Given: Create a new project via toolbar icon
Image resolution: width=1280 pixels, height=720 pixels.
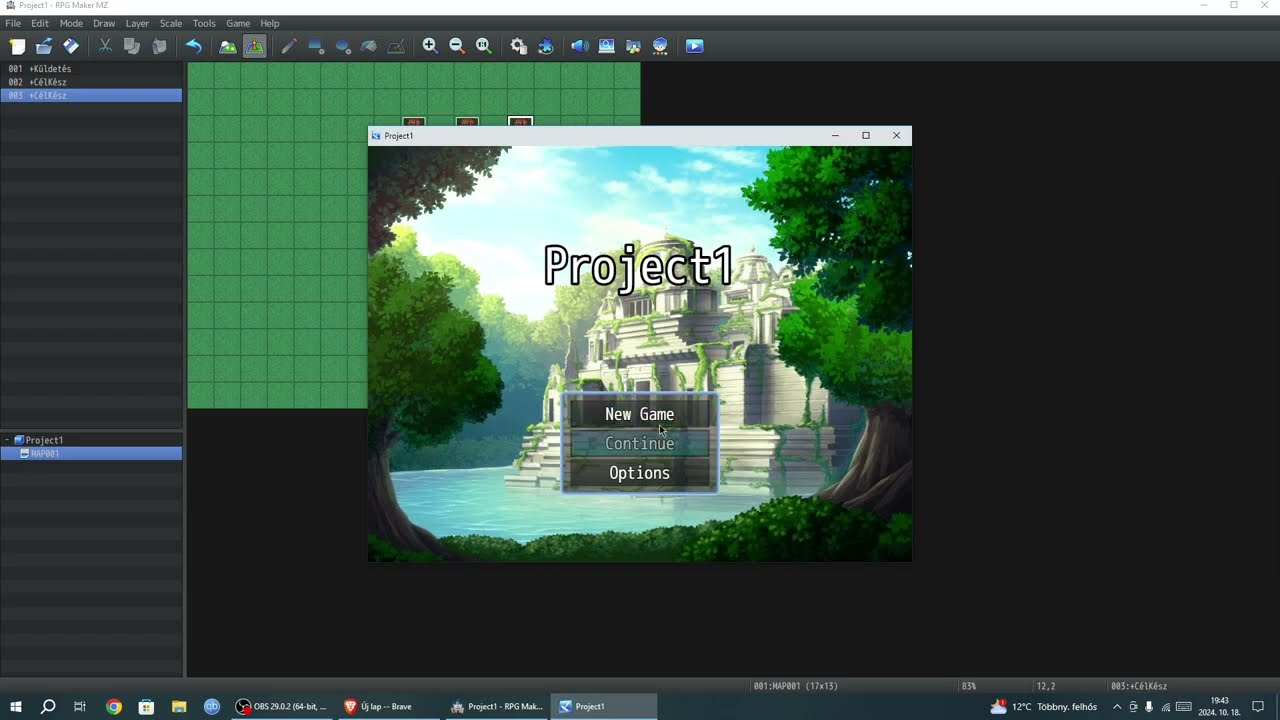Looking at the screenshot, I should [17, 46].
